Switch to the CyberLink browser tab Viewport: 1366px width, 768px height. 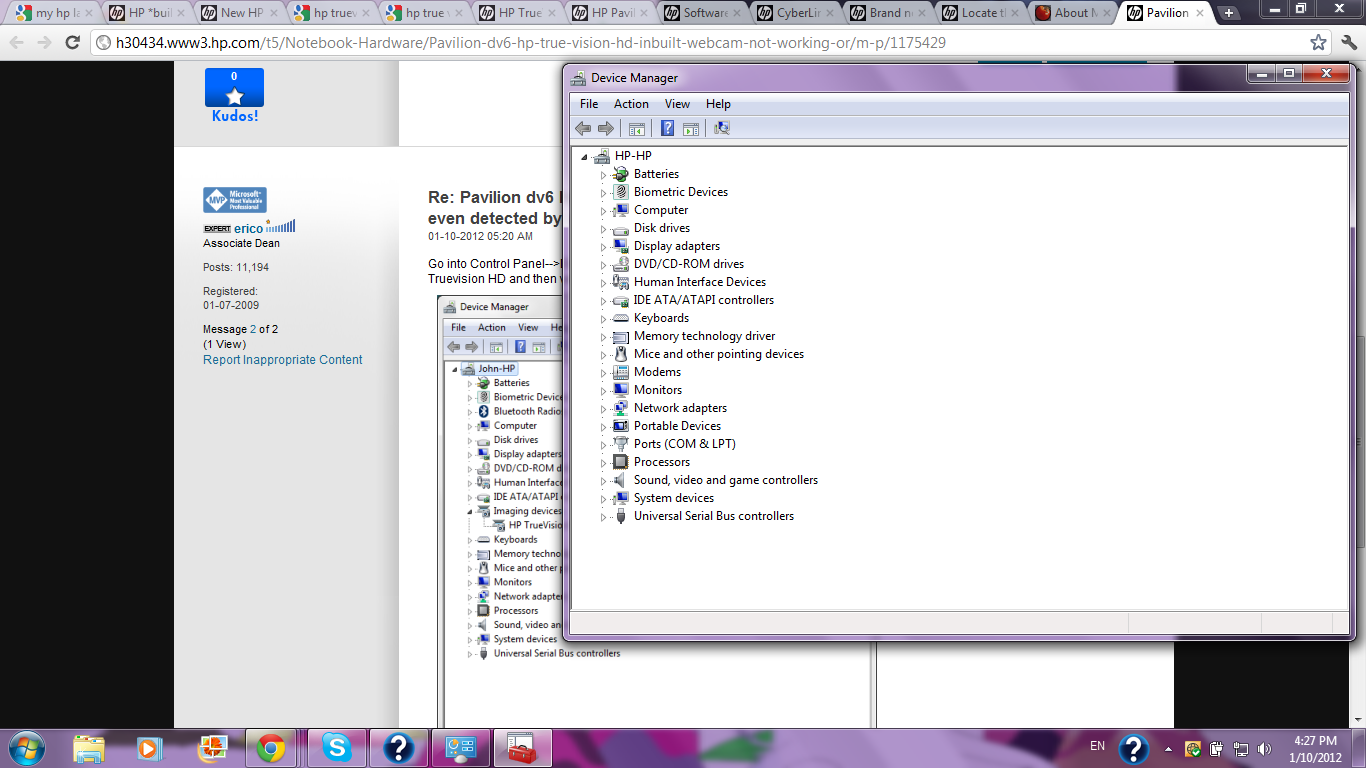pyautogui.click(x=794, y=13)
